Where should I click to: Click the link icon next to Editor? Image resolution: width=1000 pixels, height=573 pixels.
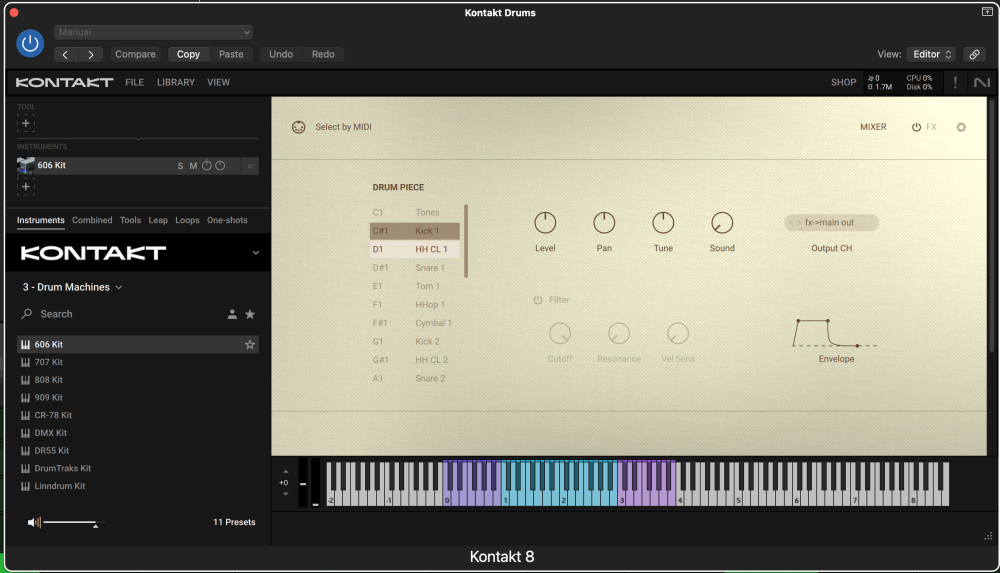974,54
